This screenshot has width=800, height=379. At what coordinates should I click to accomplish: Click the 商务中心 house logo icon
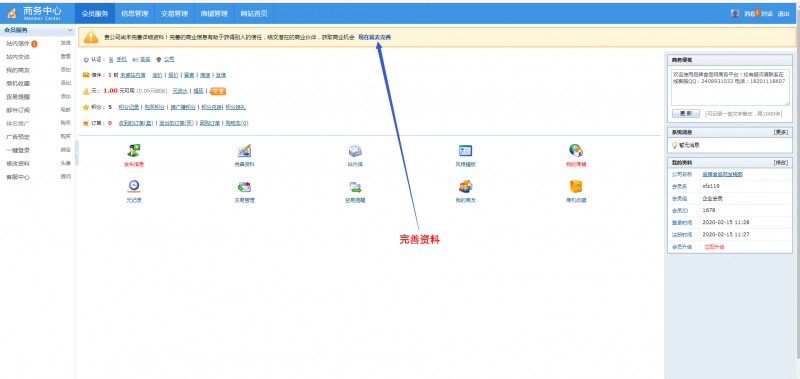point(12,13)
